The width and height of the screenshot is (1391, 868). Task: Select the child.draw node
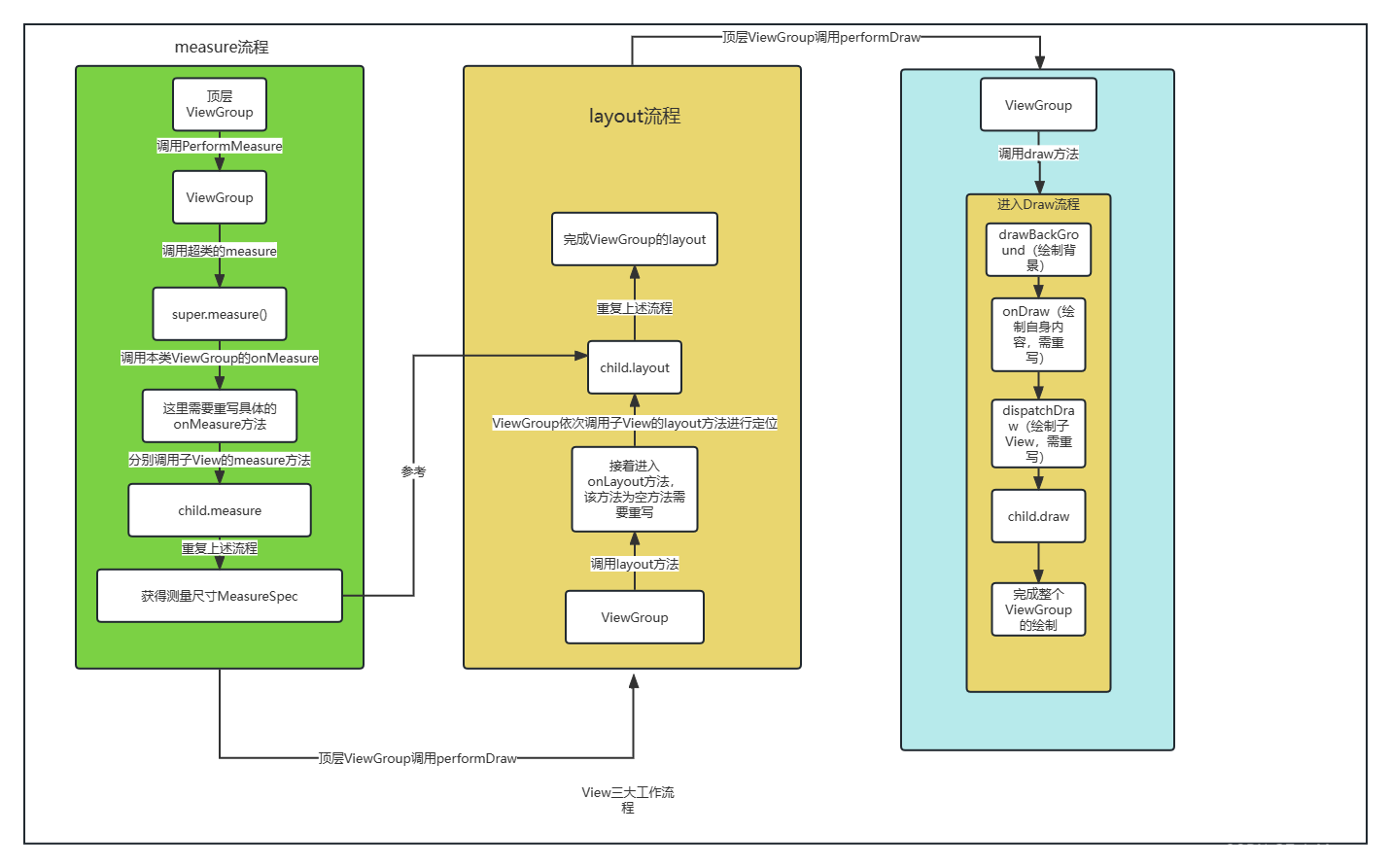[x=1038, y=516]
